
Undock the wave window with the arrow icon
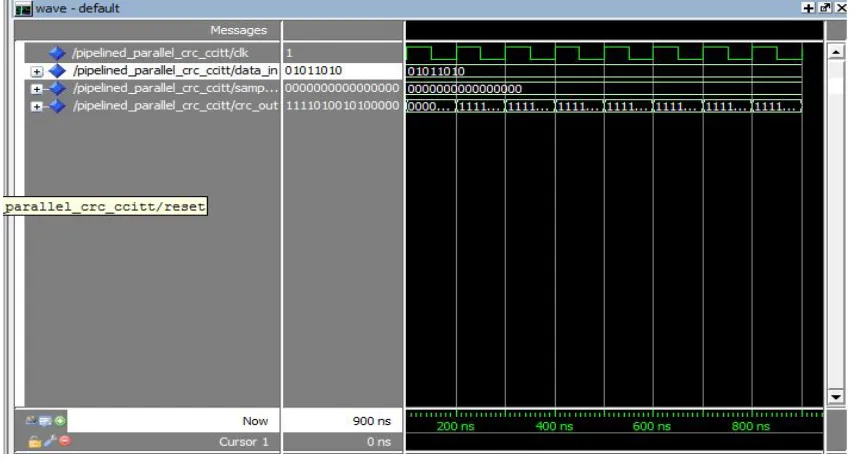coord(825,8)
